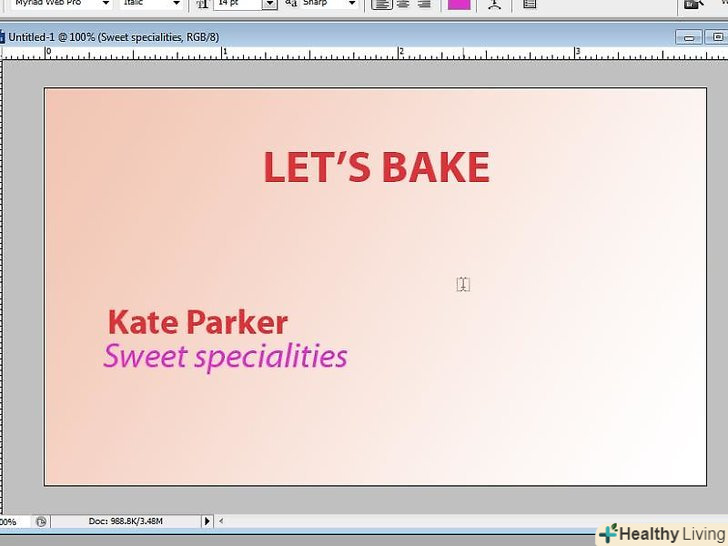728x546 pixels.
Task: Click the status bar preview icon
Action: (x=41, y=521)
